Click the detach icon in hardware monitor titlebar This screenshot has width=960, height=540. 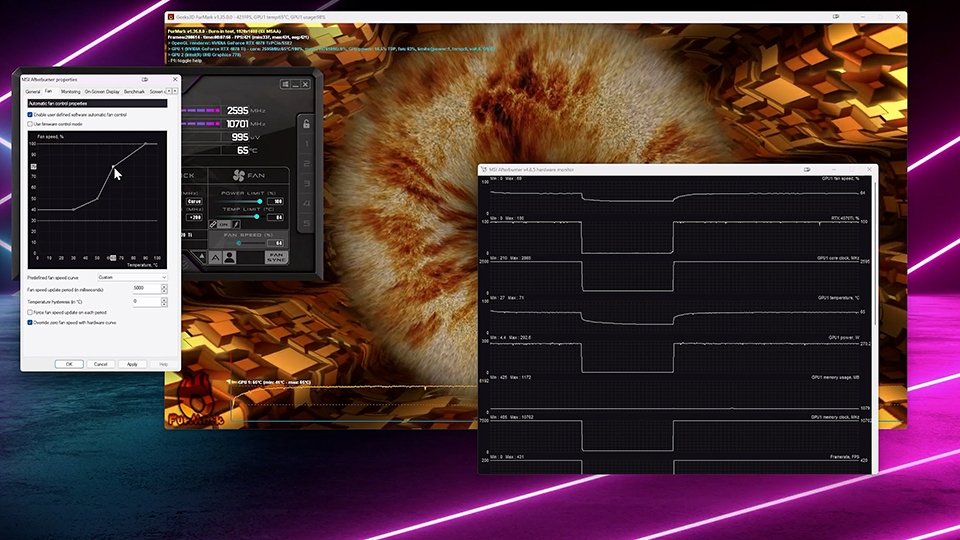[808, 170]
